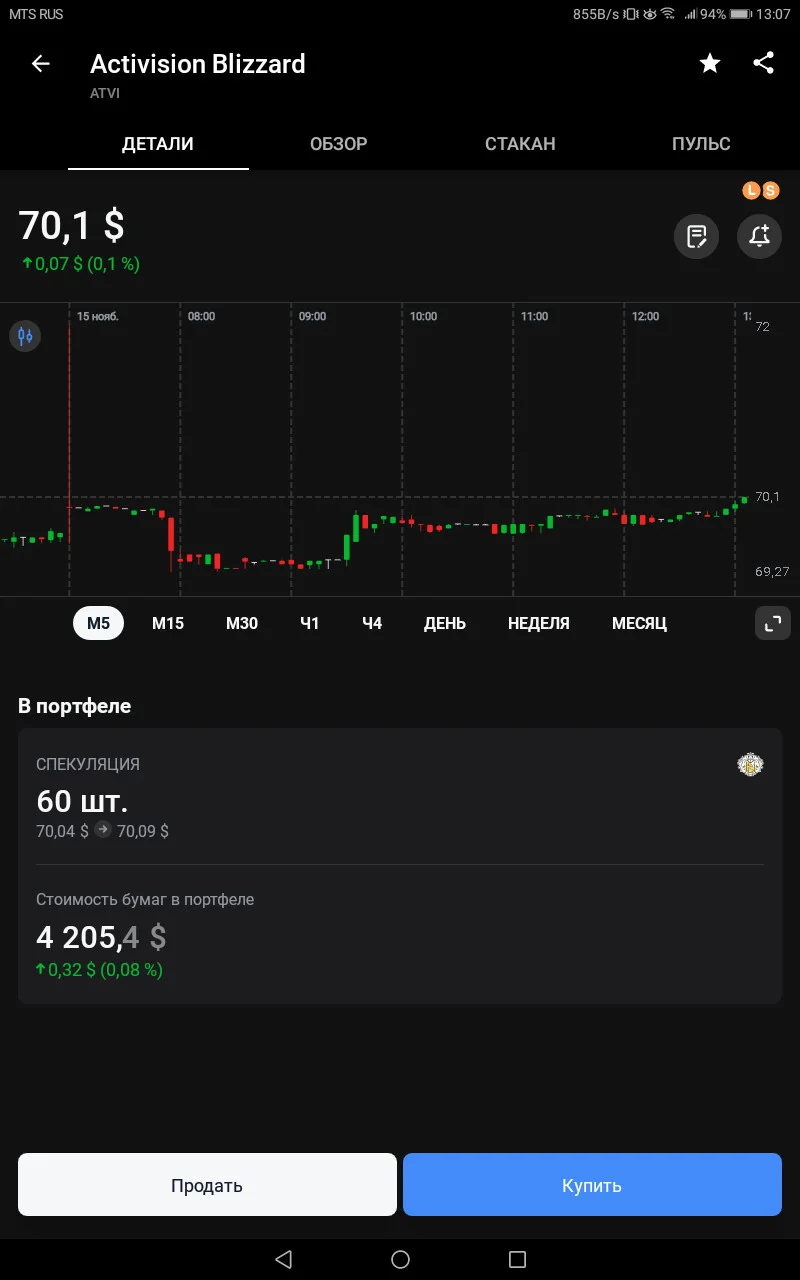Viewport: 800px width, 1280px height.
Task: Tap the back arrow icon
Action: click(x=40, y=64)
